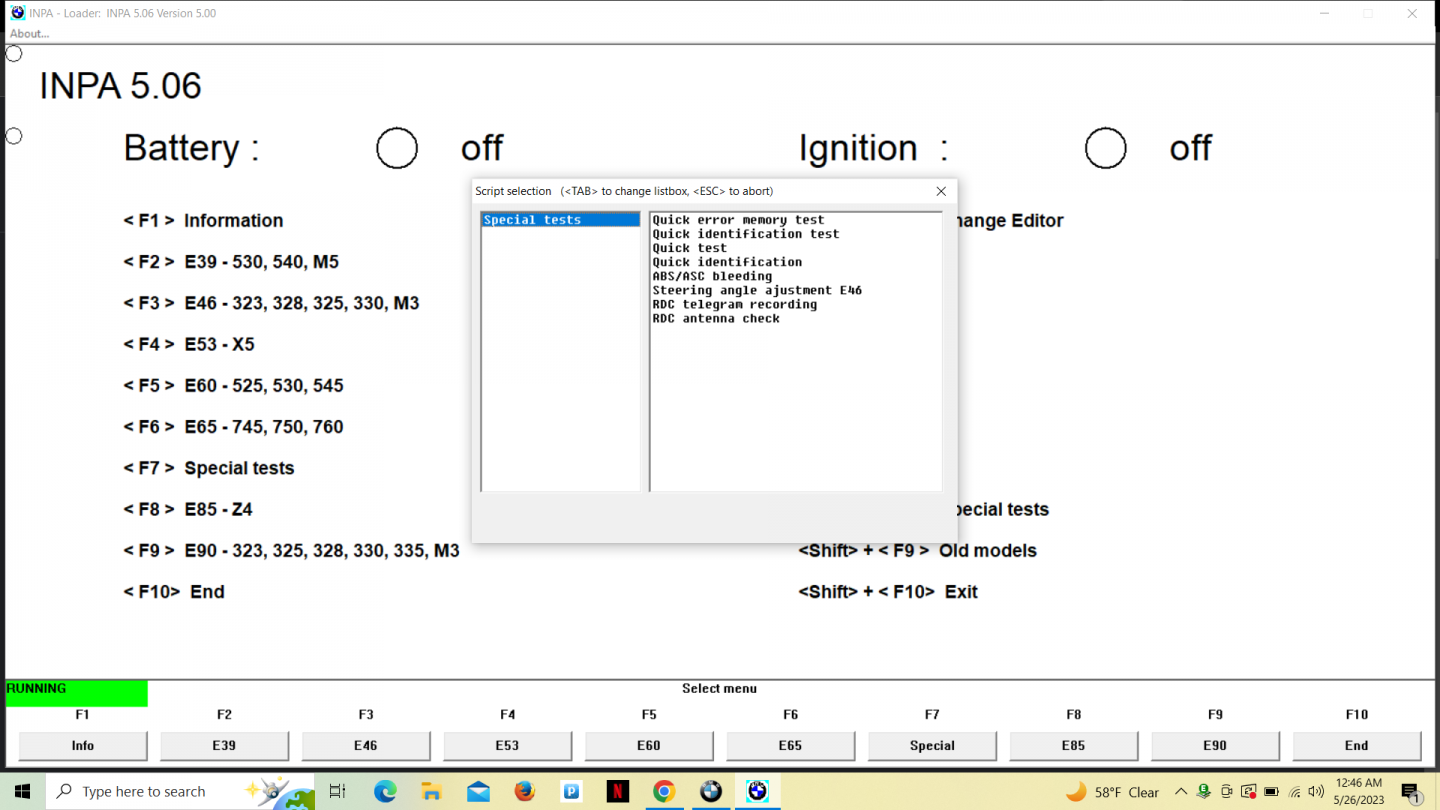Open File Explorer from the taskbar
The height and width of the screenshot is (810, 1440).
click(x=432, y=791)
